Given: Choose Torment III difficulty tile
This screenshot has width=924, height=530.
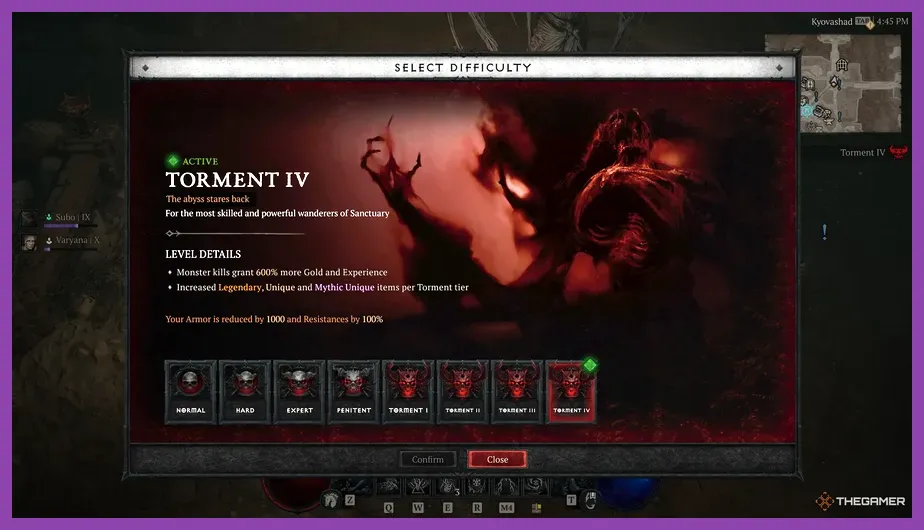Looking at the screenshot, I should [517, 391].
